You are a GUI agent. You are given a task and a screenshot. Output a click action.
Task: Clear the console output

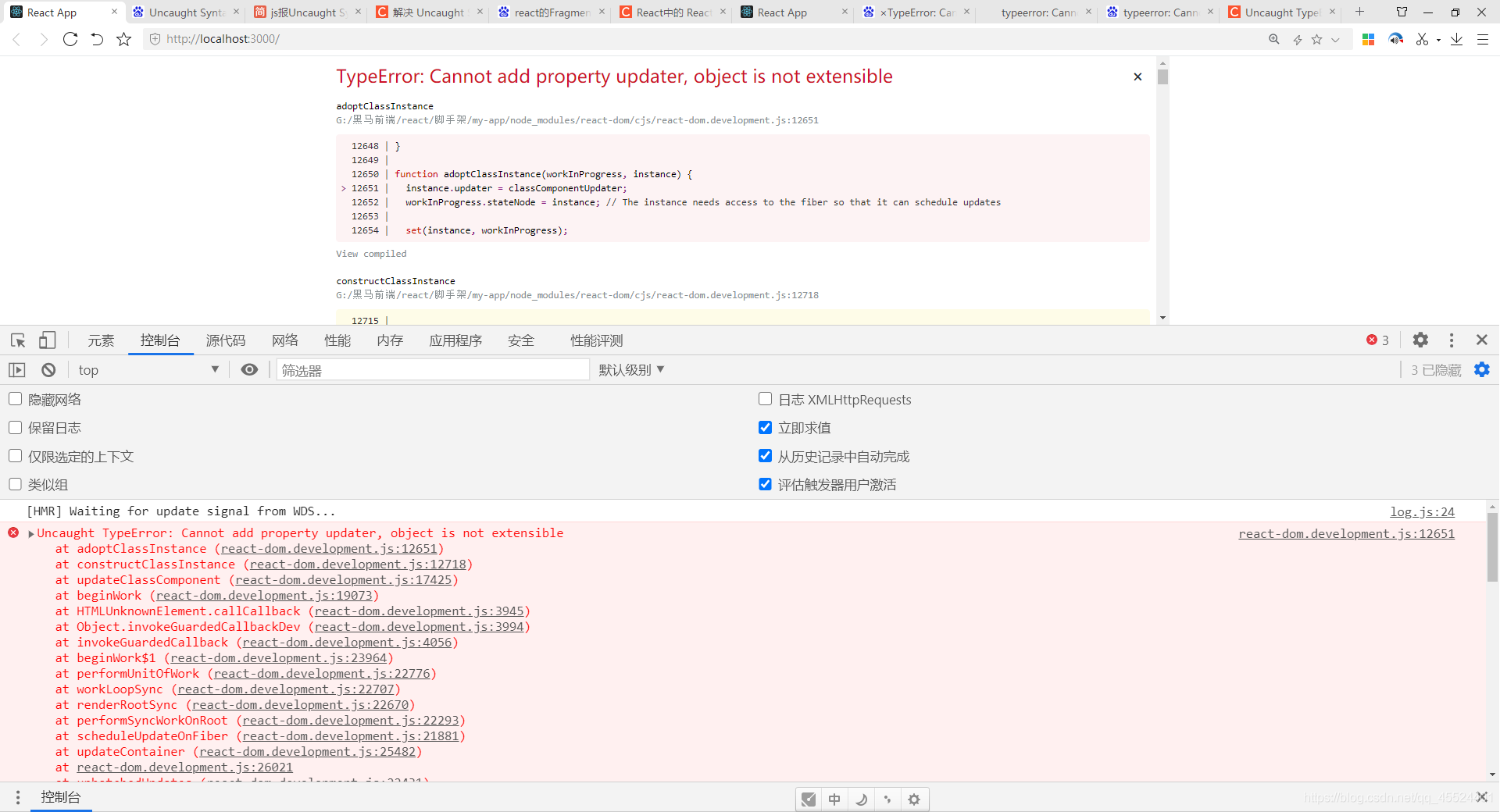[x=48, y=369]
